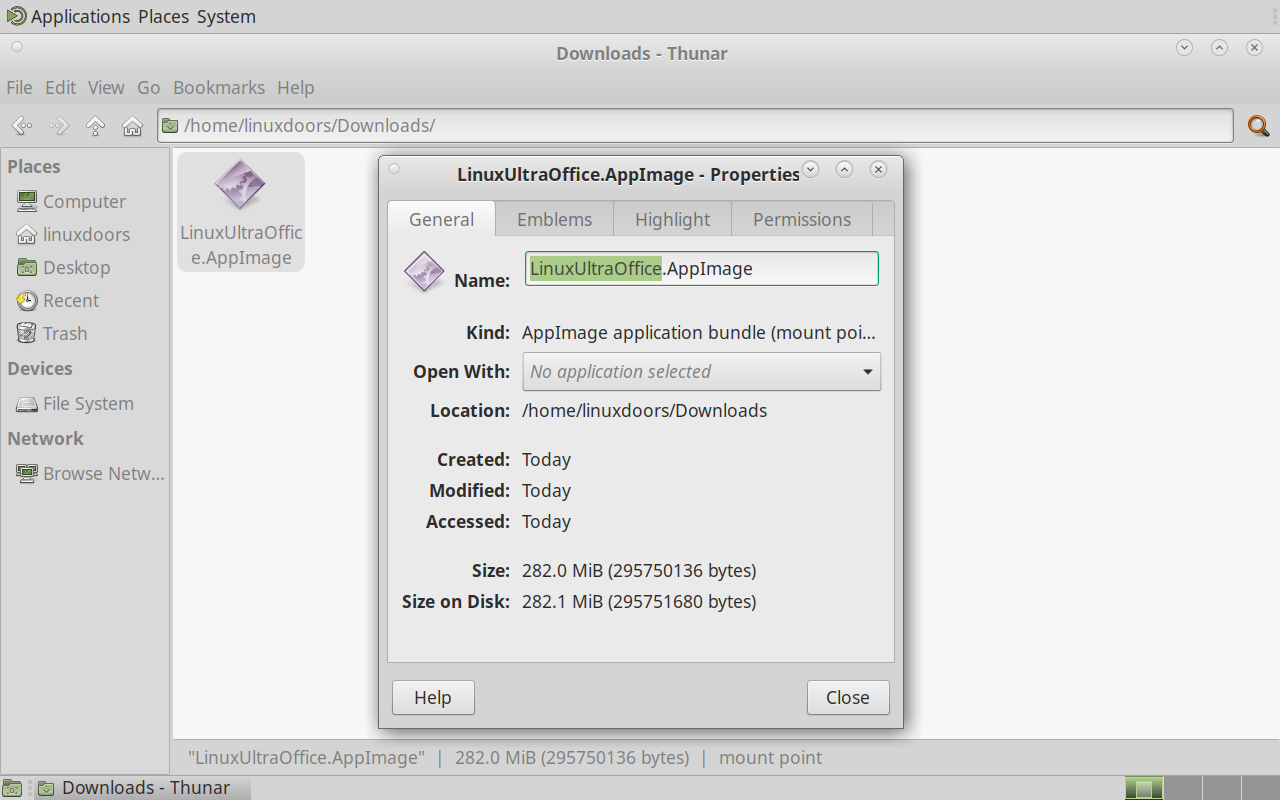Click the status bar text
Image resolution: width=1280 pixels, height=800 pixels.
(x=505, y=757)
